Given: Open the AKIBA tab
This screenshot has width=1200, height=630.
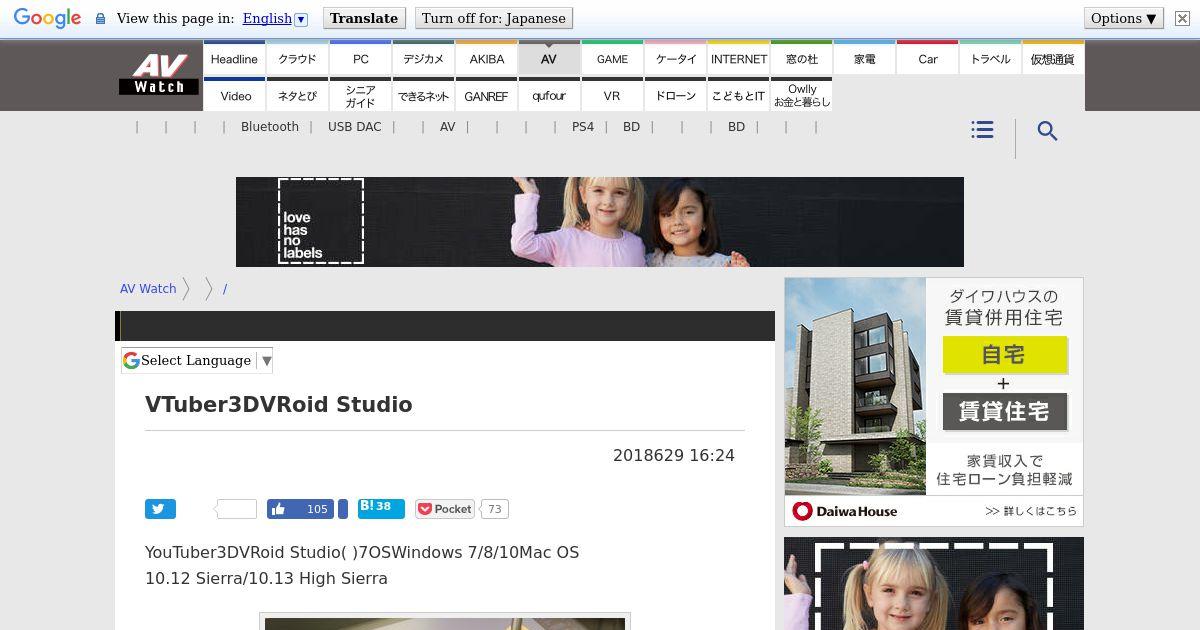Looking at the screenshot, I should tap(487, 58).
